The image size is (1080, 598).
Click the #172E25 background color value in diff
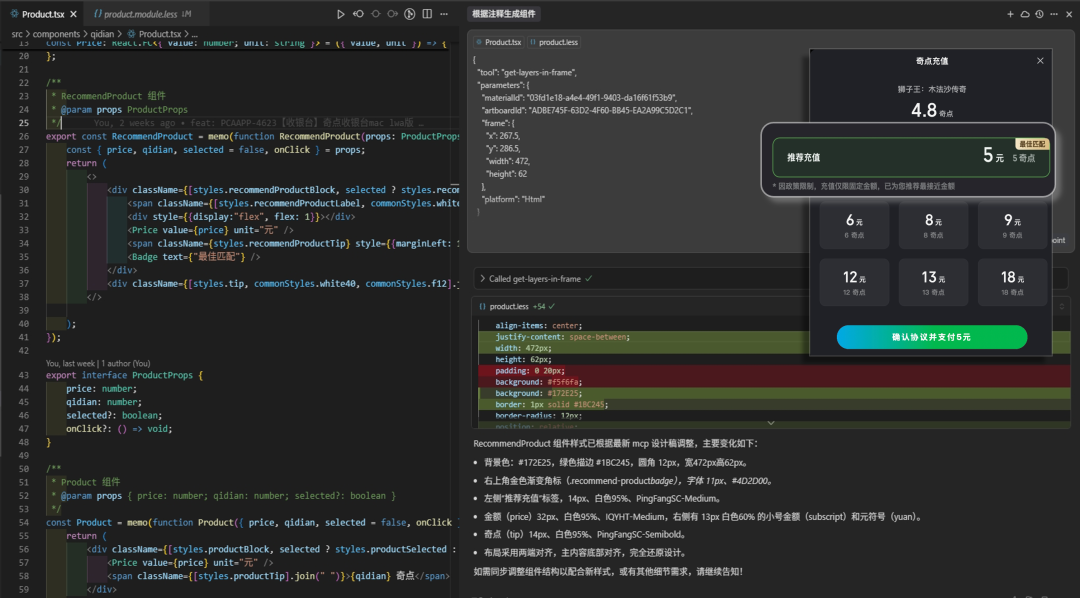click(564, 393)
